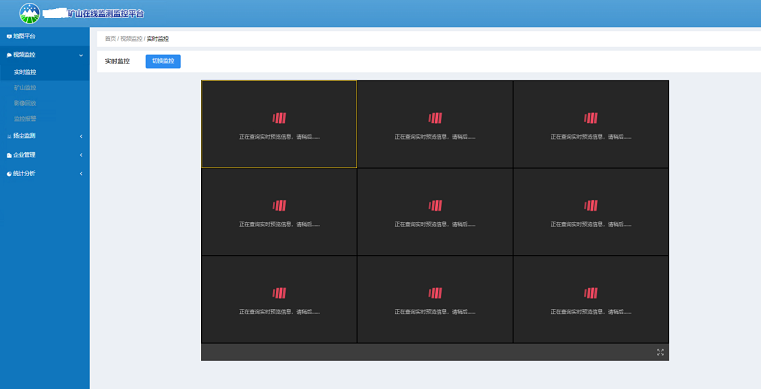
Task: Open 影像回放 in the sidebar submenu
Action: pos(25,103)
